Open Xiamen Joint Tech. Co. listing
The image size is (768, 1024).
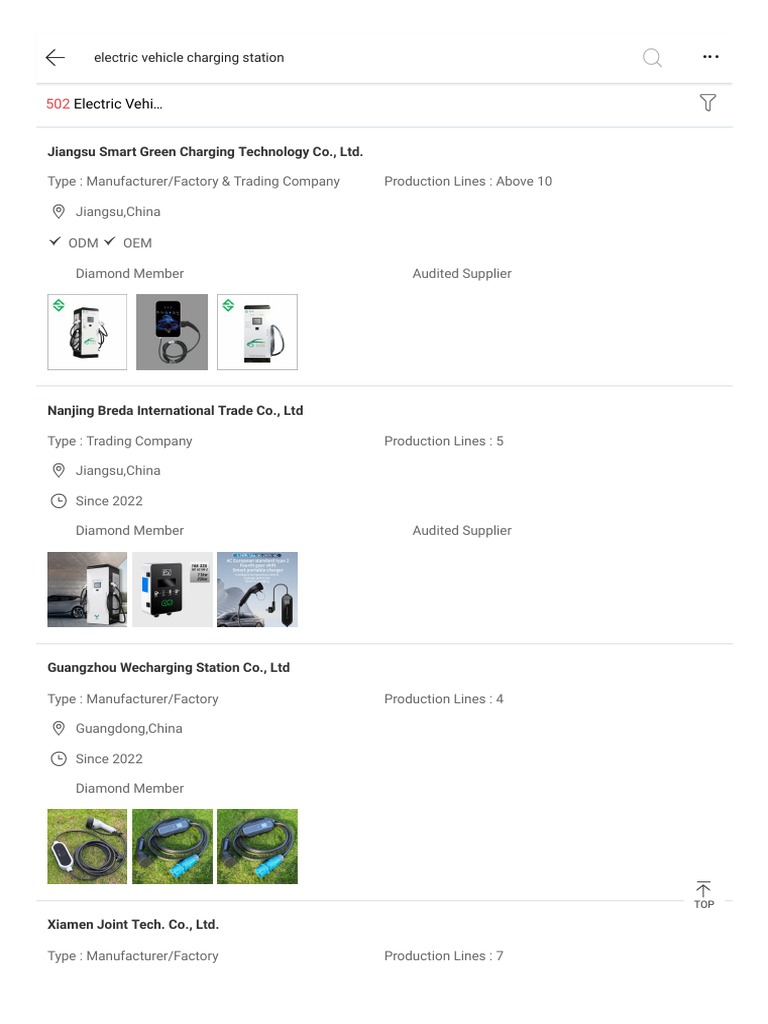click(133, 924)
